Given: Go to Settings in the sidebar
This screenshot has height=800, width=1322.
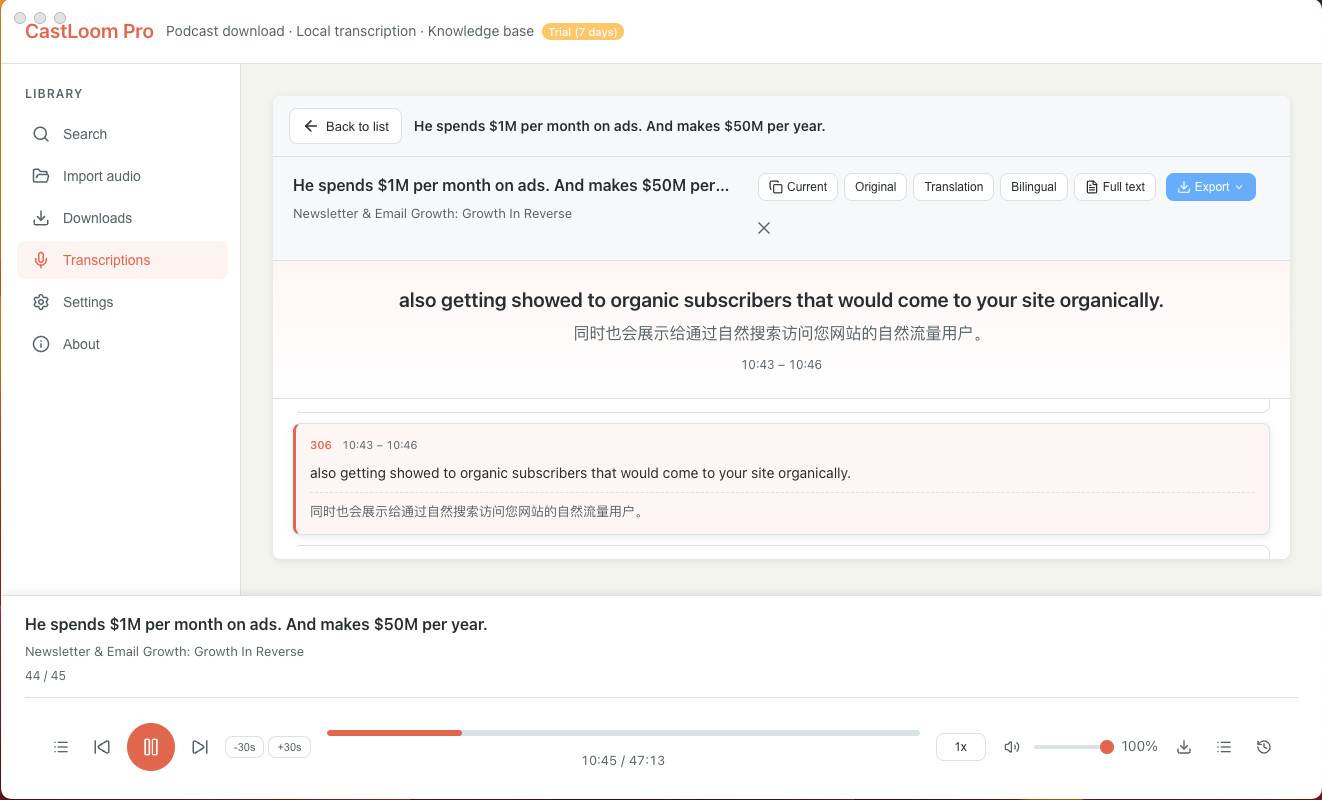Looking at the screenshot, I should tap(88, 302).
